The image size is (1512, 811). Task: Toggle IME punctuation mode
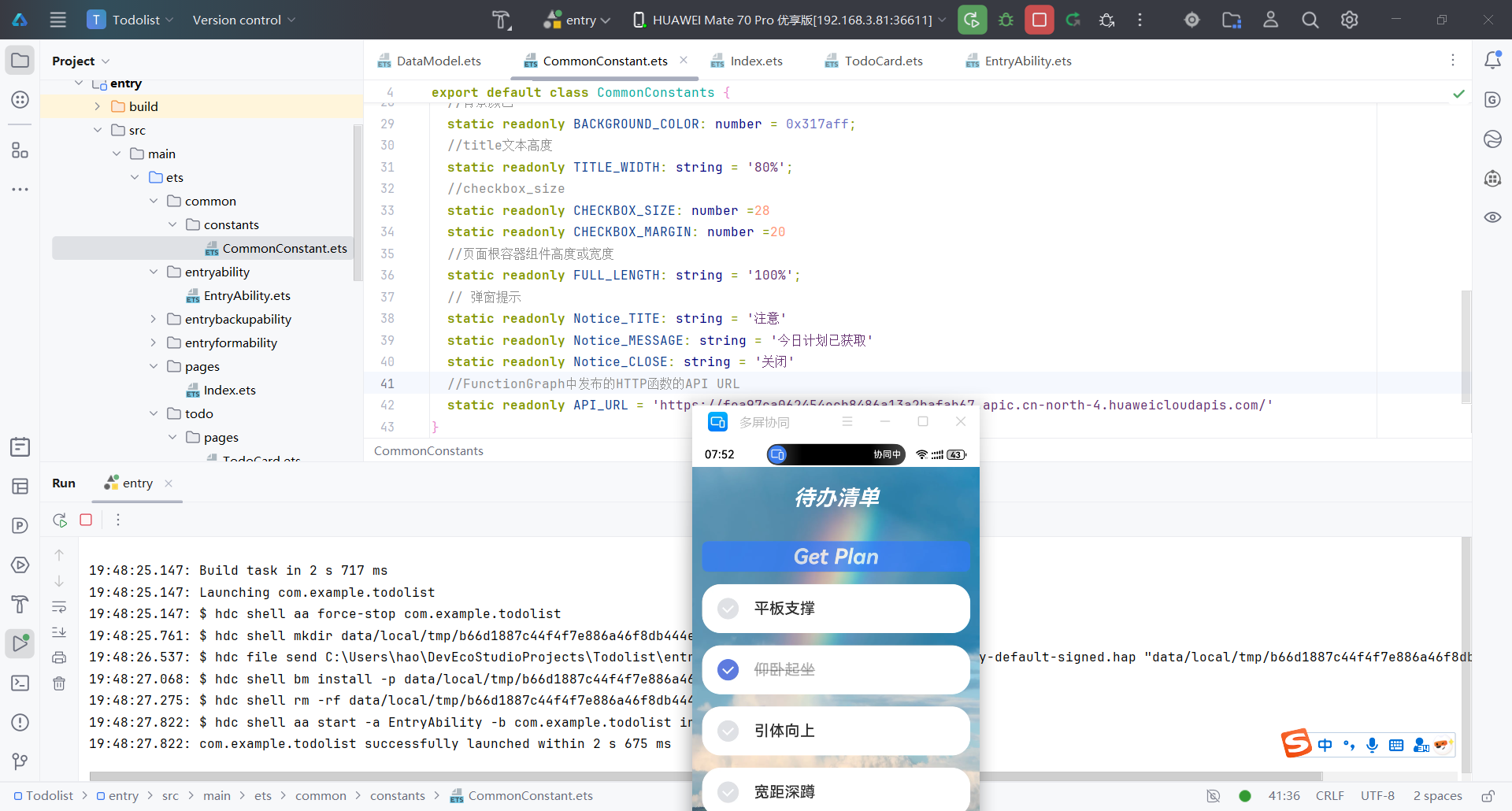coord(1349,745)
